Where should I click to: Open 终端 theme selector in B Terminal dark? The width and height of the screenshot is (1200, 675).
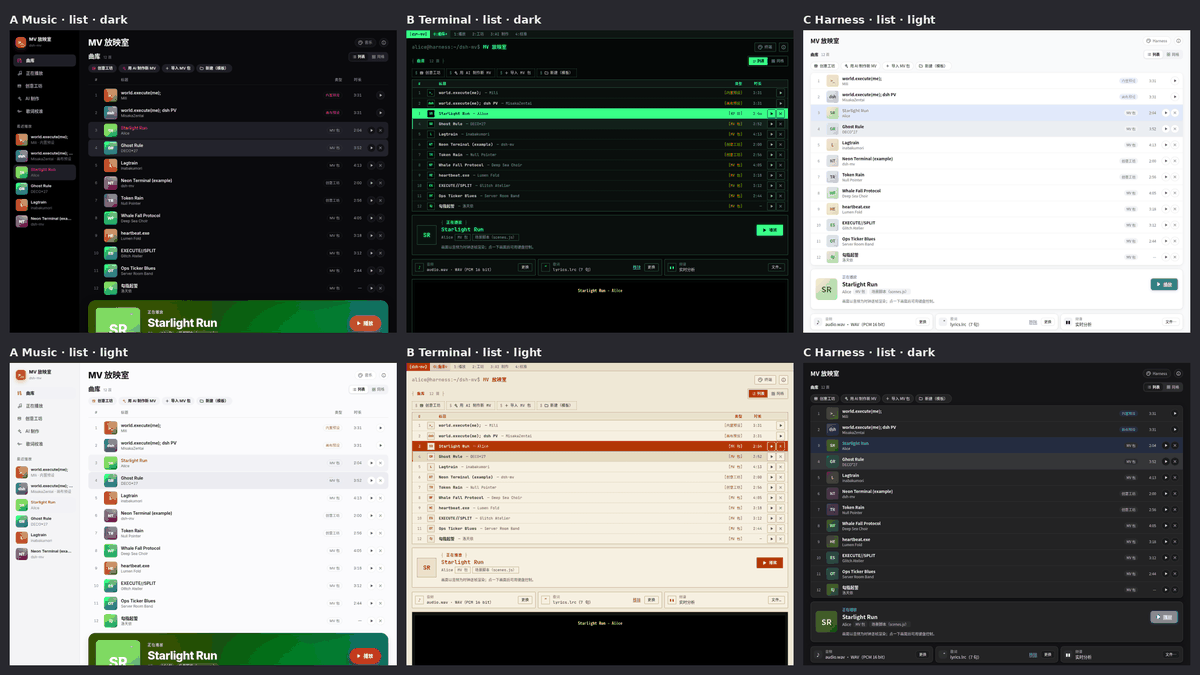(x=765, y=47)
